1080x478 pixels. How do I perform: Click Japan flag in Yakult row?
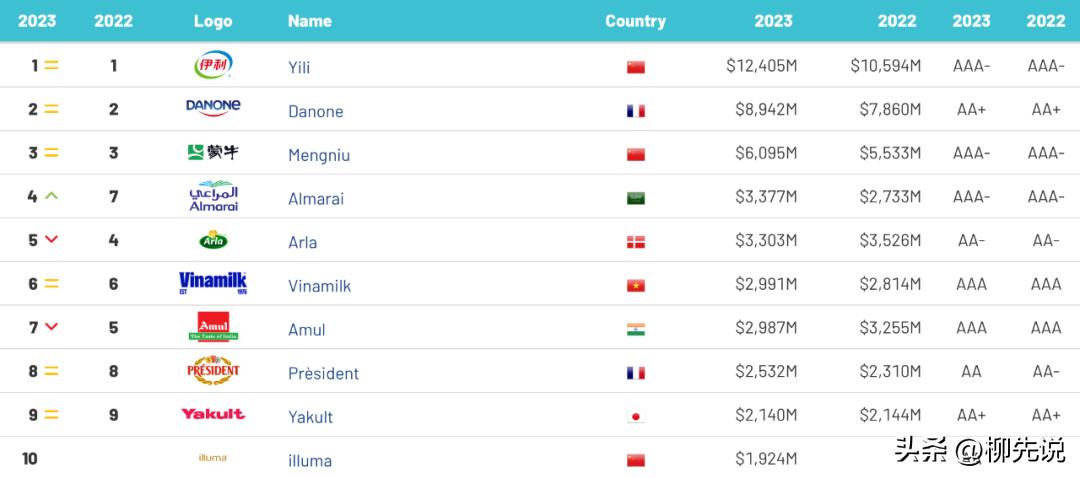[x=636, y=417]
